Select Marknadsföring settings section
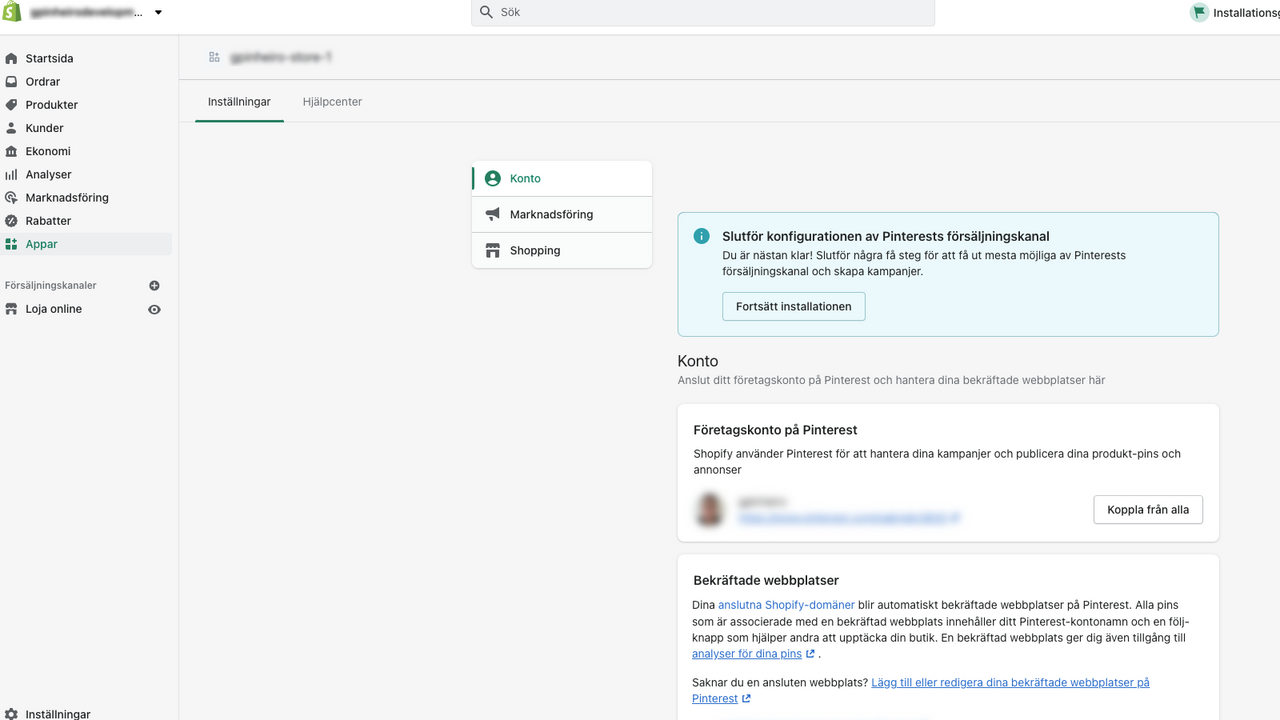 click(x=562, y=215)
